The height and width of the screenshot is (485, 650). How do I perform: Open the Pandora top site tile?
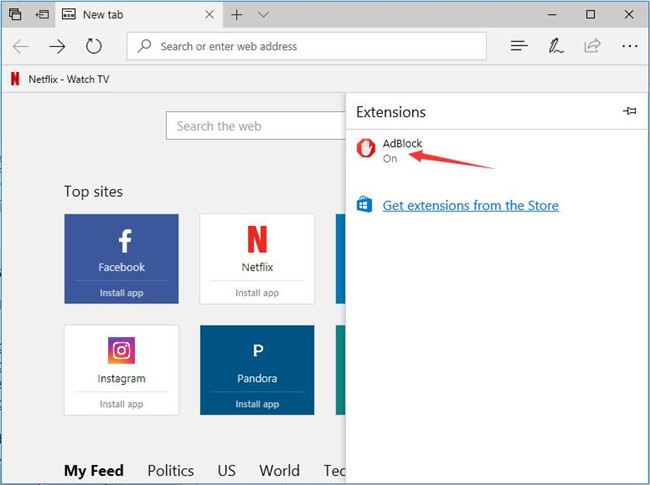click(x=257, y=370)
